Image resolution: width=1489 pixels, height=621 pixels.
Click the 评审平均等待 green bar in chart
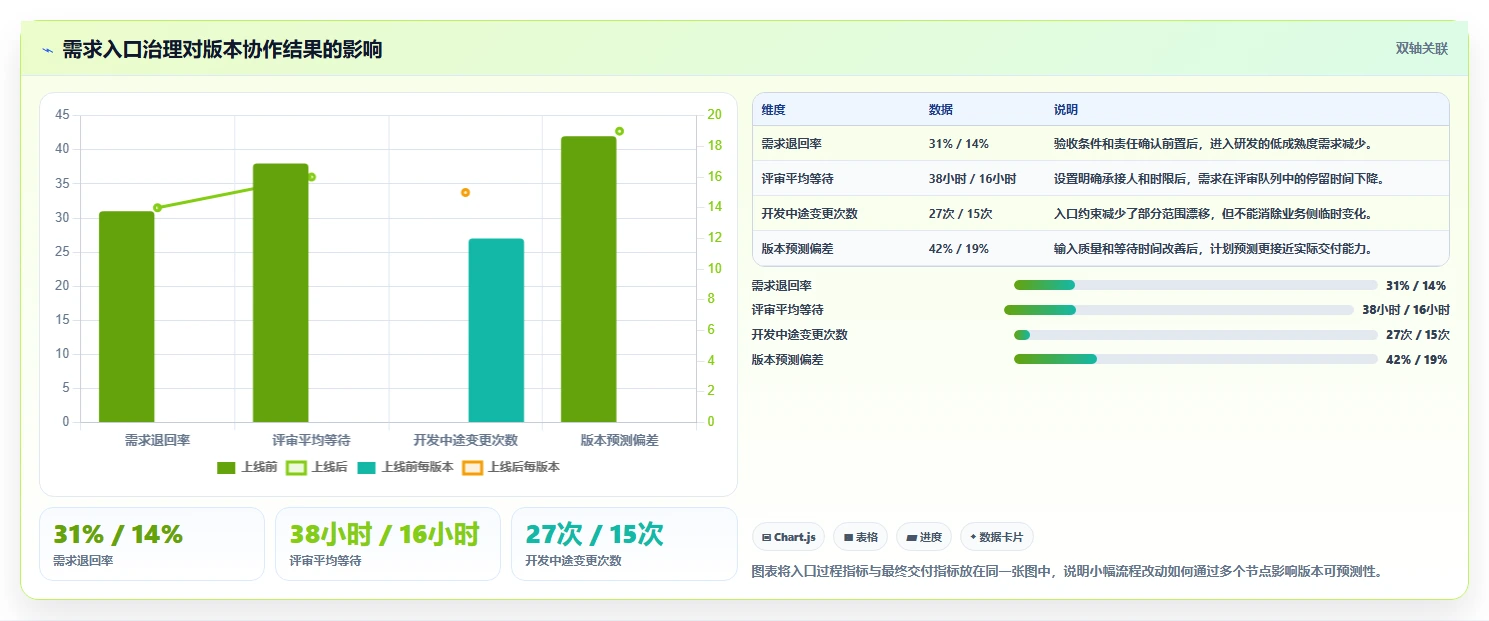pyautogui.click(x=281, y=293)
